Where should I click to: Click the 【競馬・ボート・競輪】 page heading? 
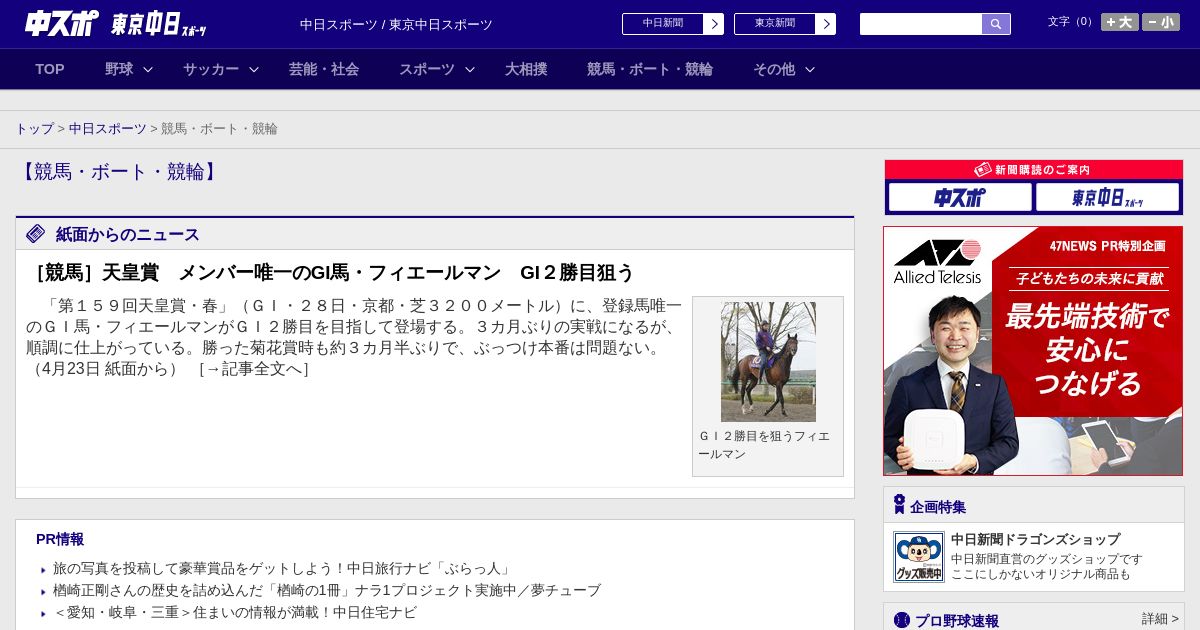[118, 171]
